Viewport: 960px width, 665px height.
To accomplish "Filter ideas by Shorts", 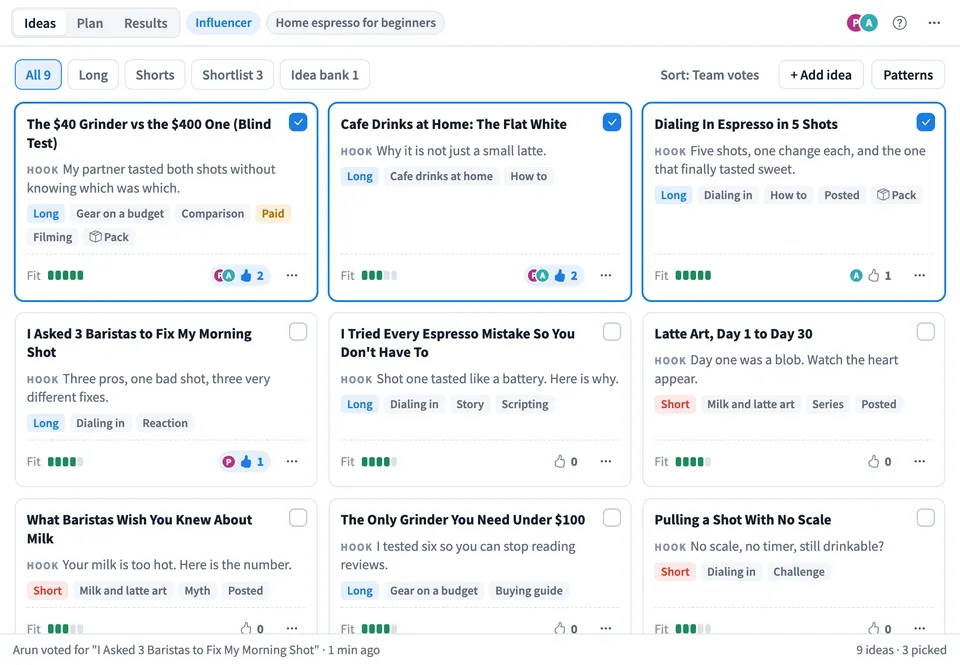I will click(155, 75).
